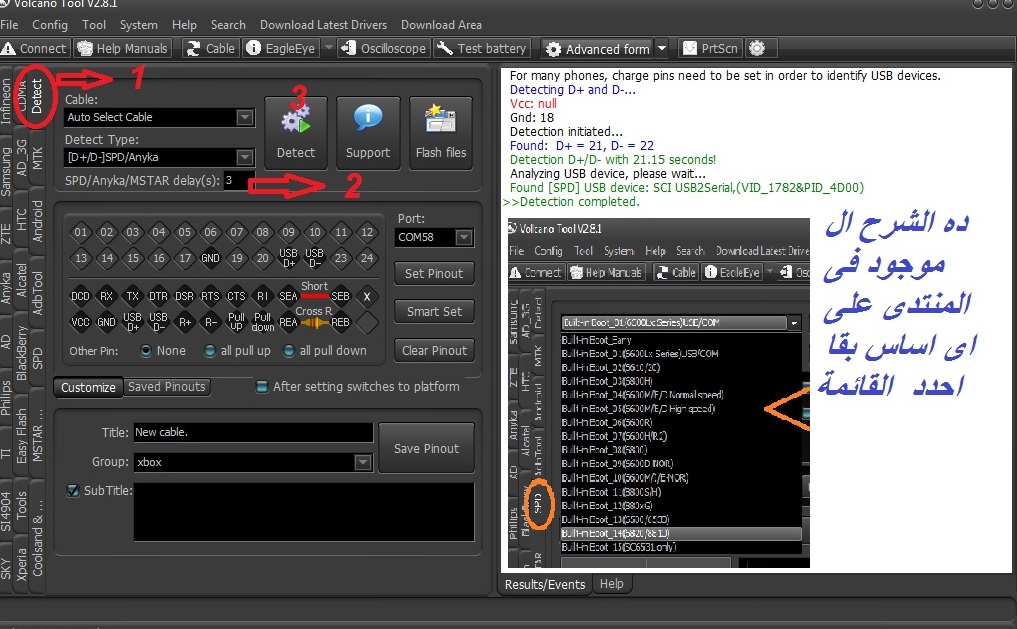Open the File menu
Screen dimensions: 1017x629
9,25
